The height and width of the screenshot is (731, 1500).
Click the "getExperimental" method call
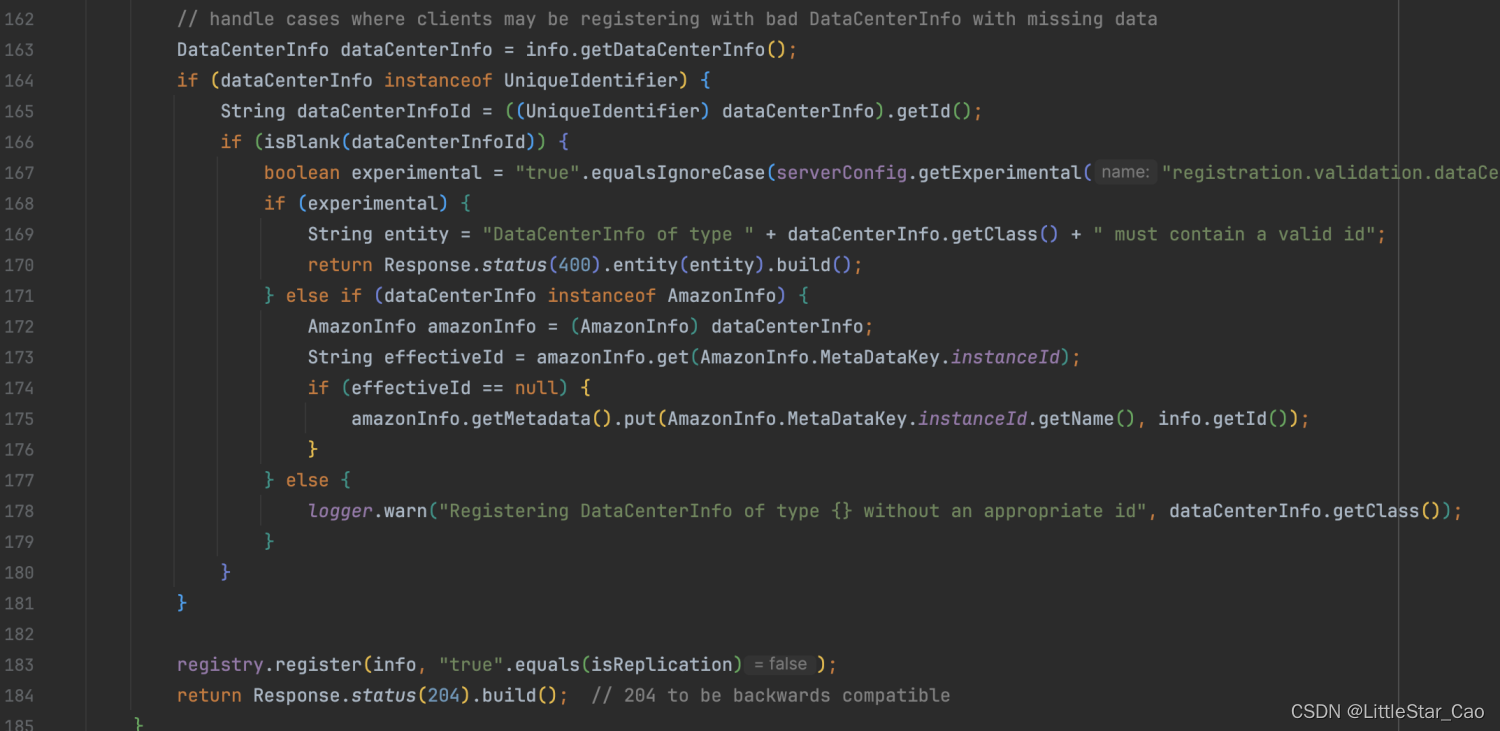1000,173
